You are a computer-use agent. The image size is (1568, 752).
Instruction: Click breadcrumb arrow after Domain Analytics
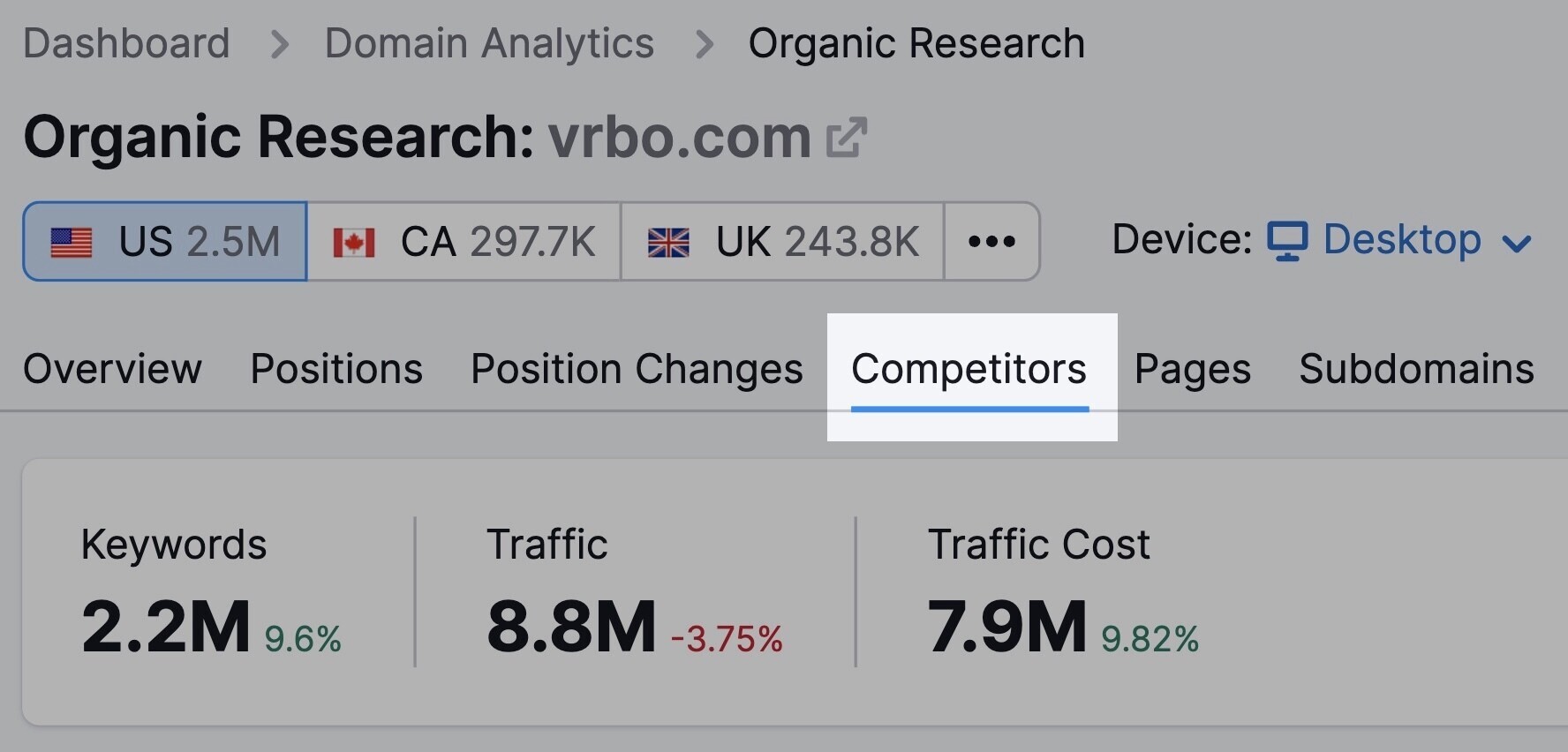click(704, 44)
